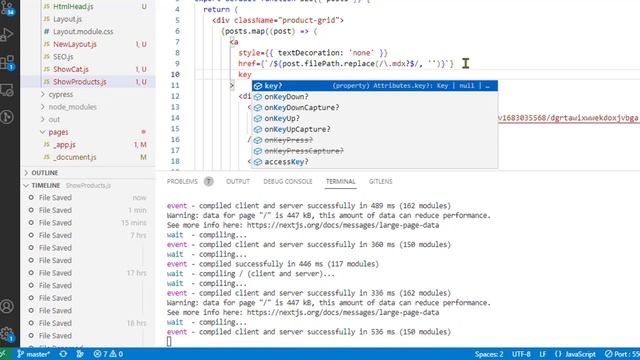Select the 'File Saved 17 hrs' timeline entry
The width and height of the screenshot is (640, 360).
pos(88,273)
